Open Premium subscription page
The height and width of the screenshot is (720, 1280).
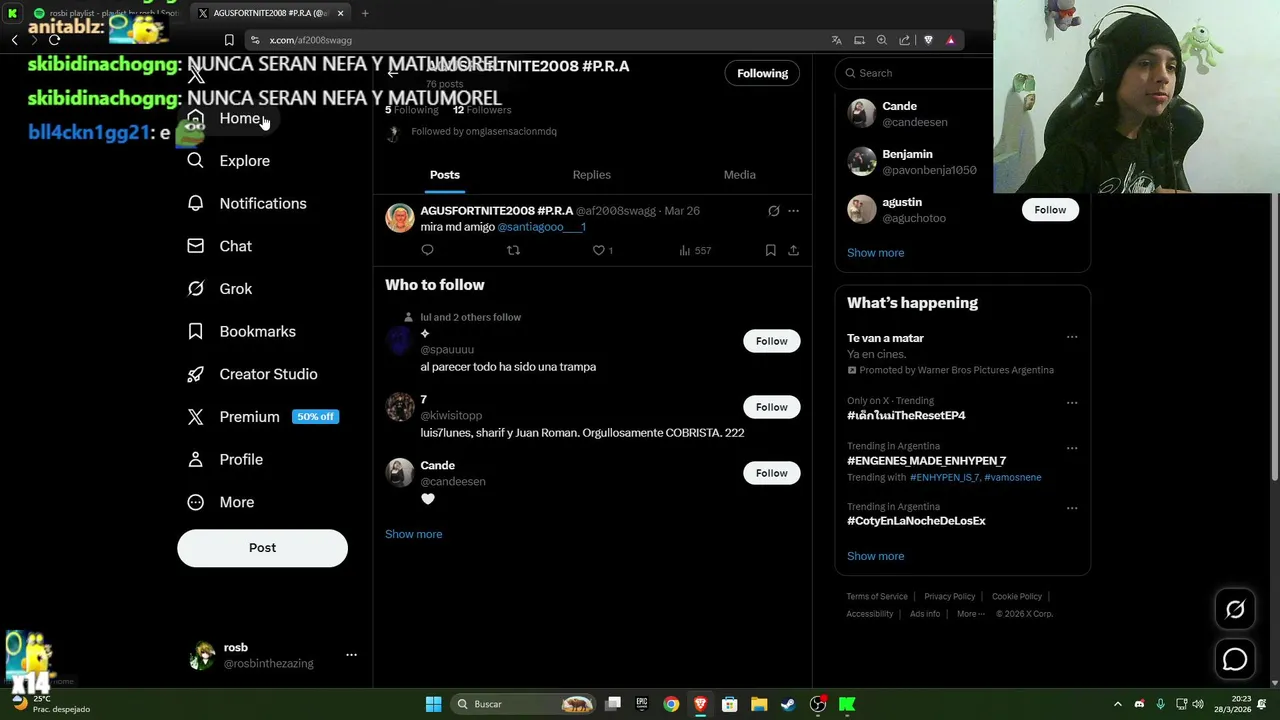click(x=263, y=417)
